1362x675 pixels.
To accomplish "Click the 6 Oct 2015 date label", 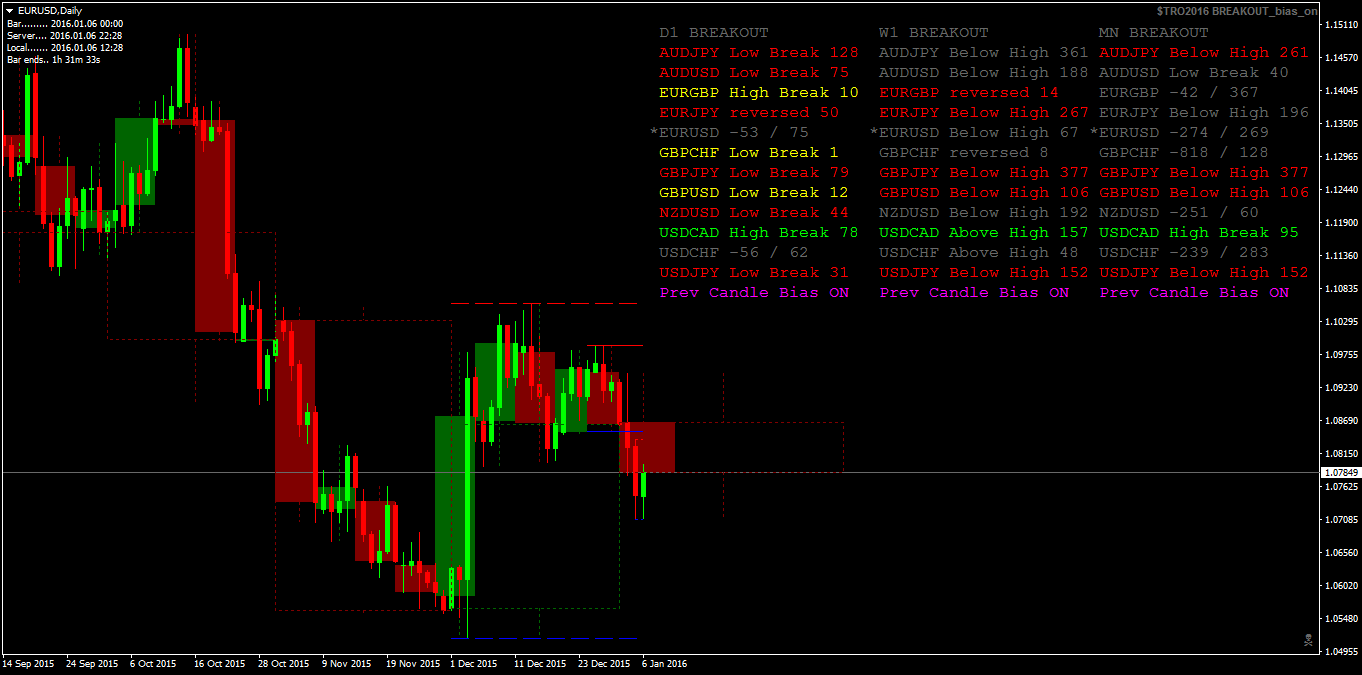I will [x=153, y=663].
